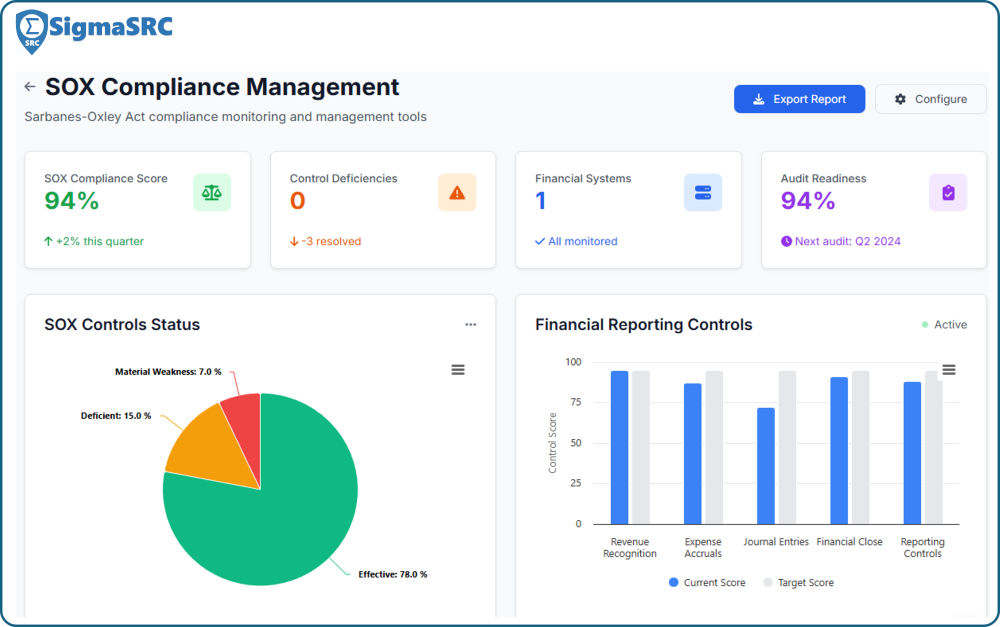Click the green balance scale icon
This screenshot has width=1000, height=627.
click(x=212, y=193)
